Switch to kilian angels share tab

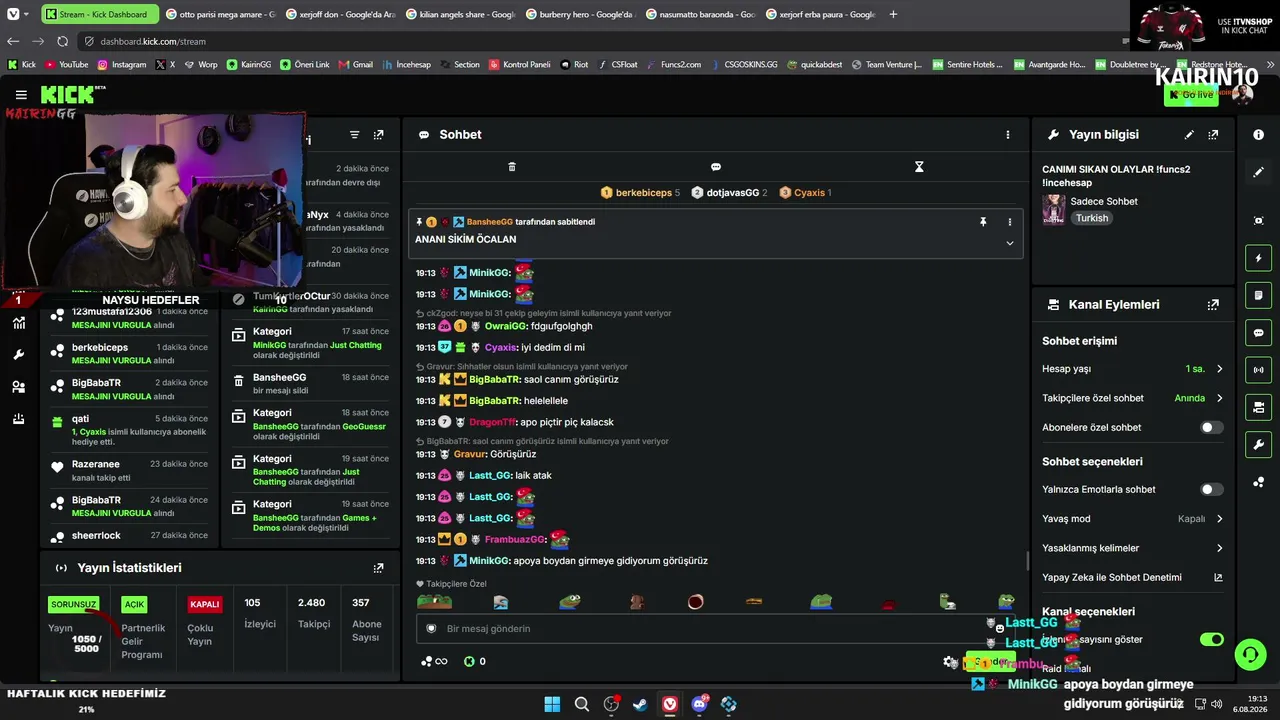coord(459,14)
